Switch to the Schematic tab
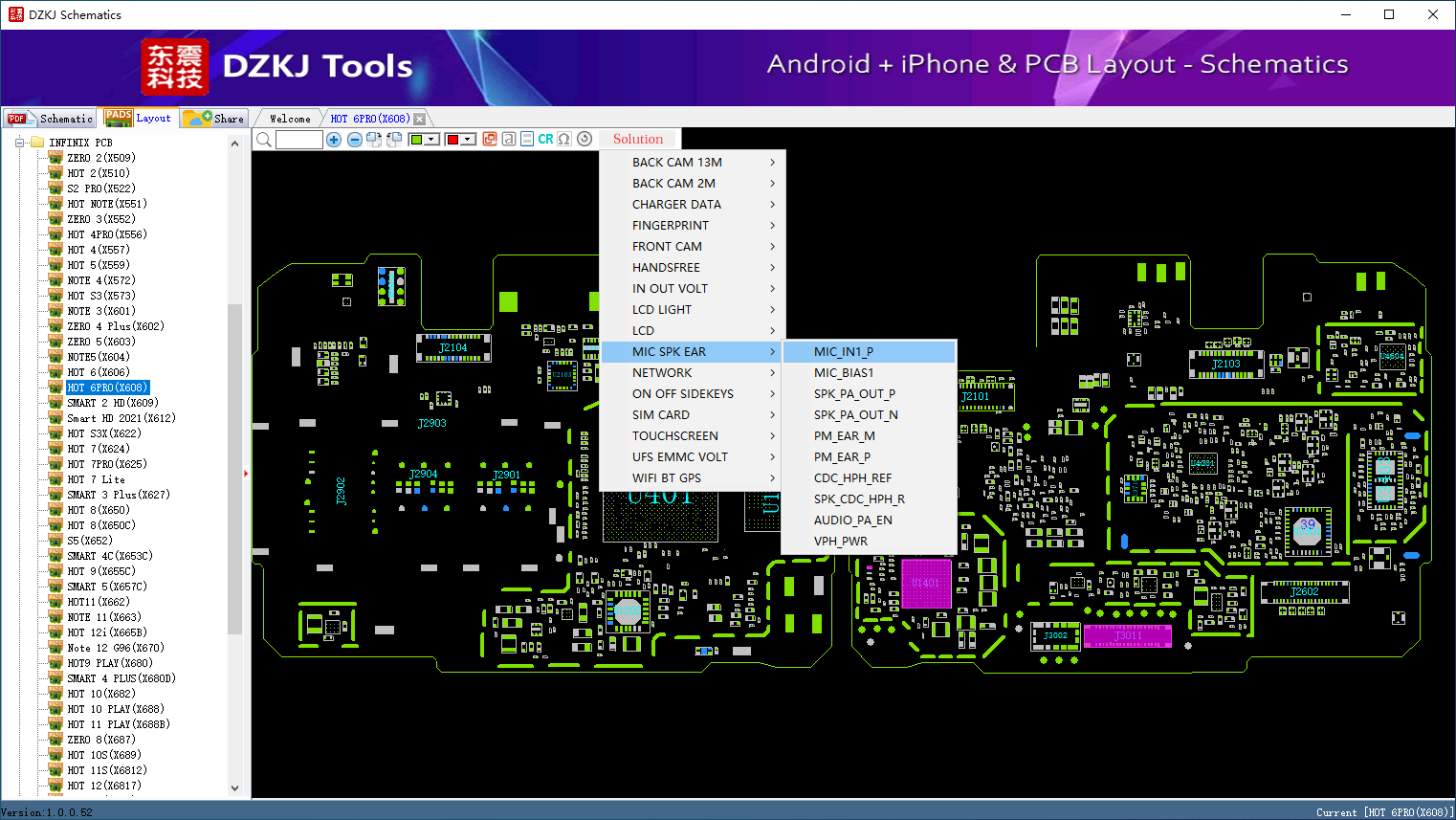The height and width of the screenshot is (820, 1456). pyautogui.click(x=50, y=119)
